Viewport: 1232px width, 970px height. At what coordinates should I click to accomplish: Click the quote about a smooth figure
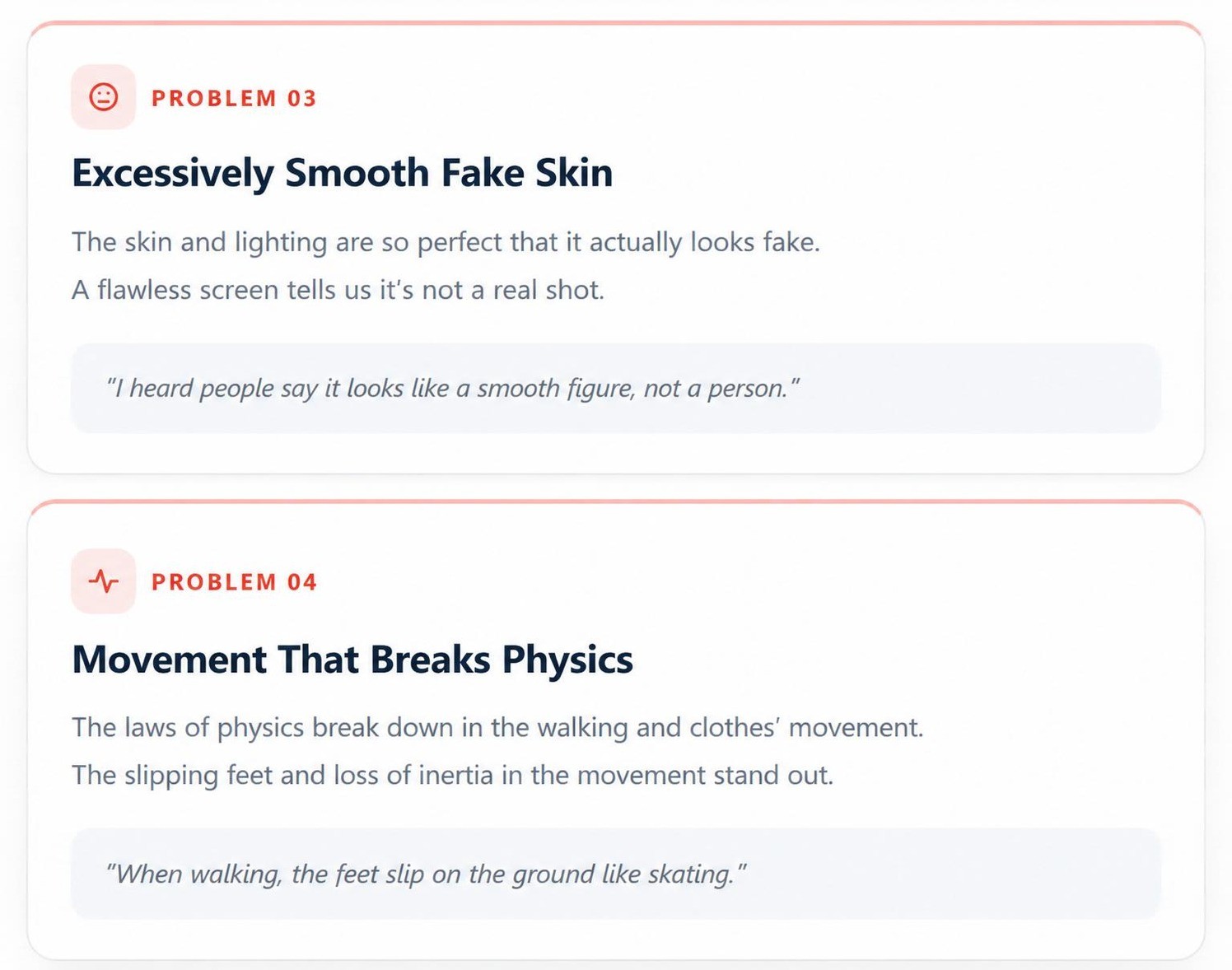(x=453, y=388)
